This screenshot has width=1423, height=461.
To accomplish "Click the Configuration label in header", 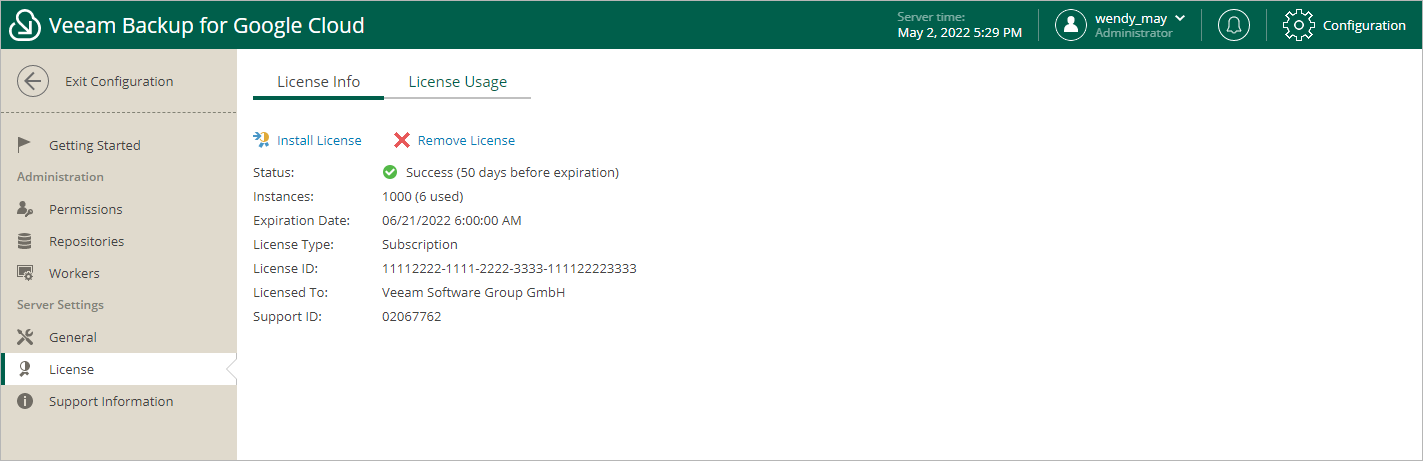I will point(1364,25).
